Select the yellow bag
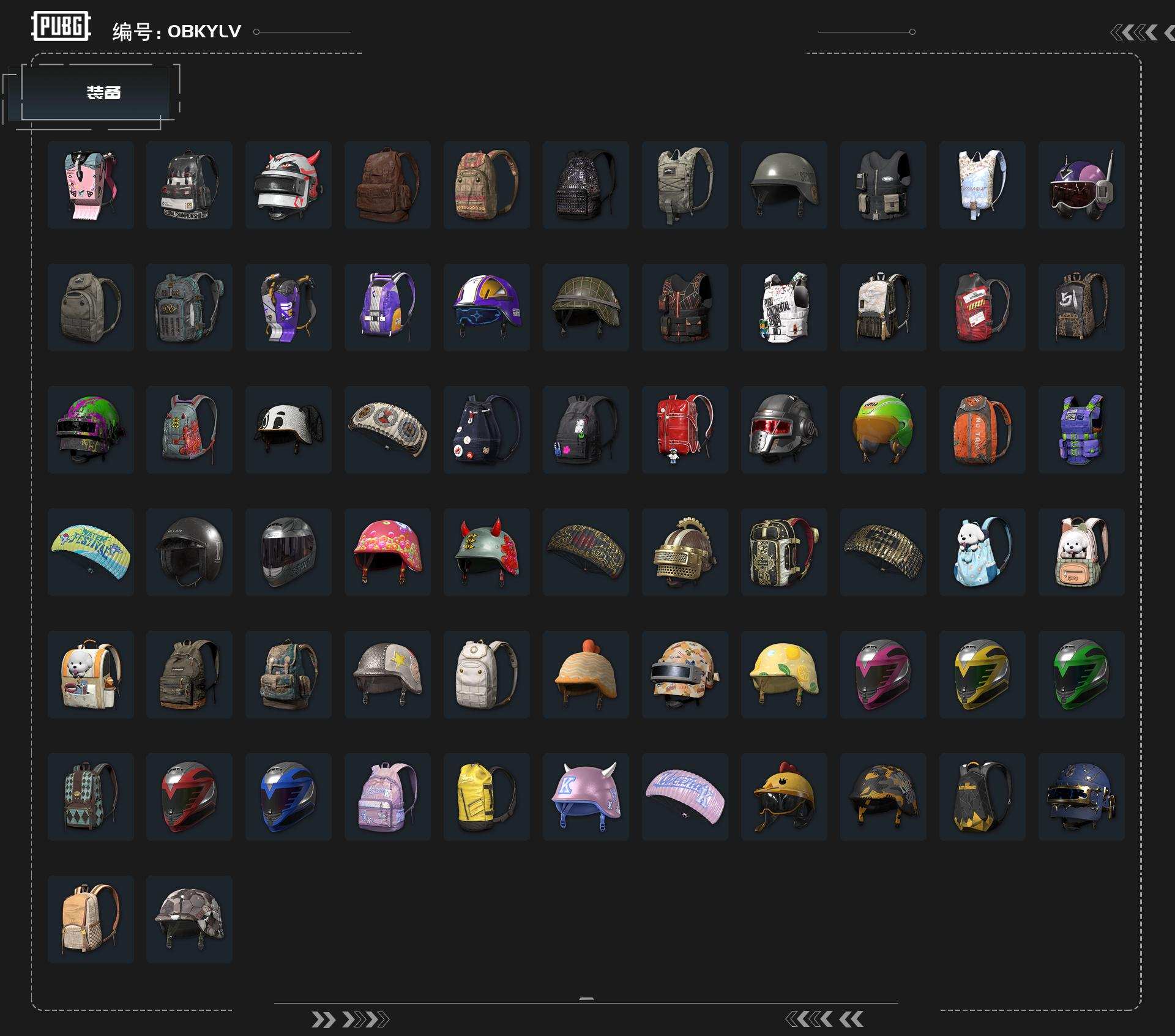The width and height of the screenshot is (1175, 1036). pyautogui.click(x=487, y=797)
